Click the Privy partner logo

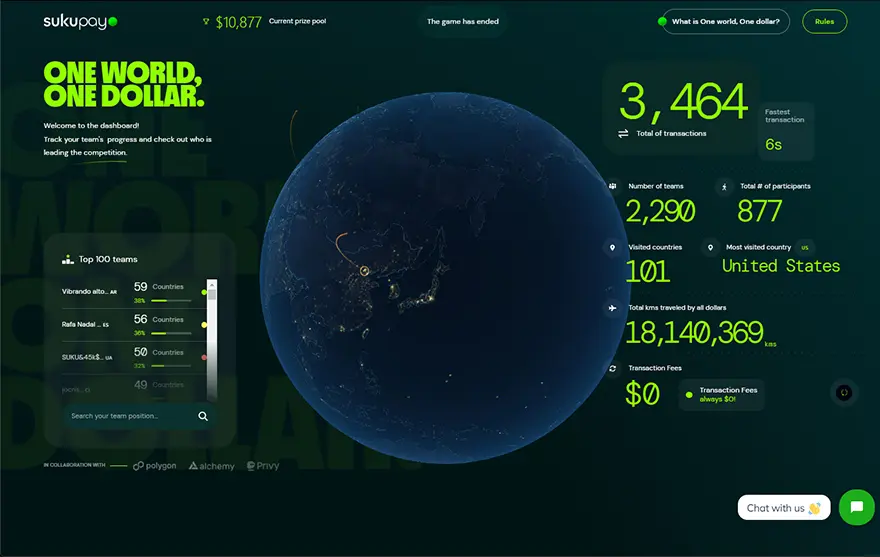pos(263,465)
